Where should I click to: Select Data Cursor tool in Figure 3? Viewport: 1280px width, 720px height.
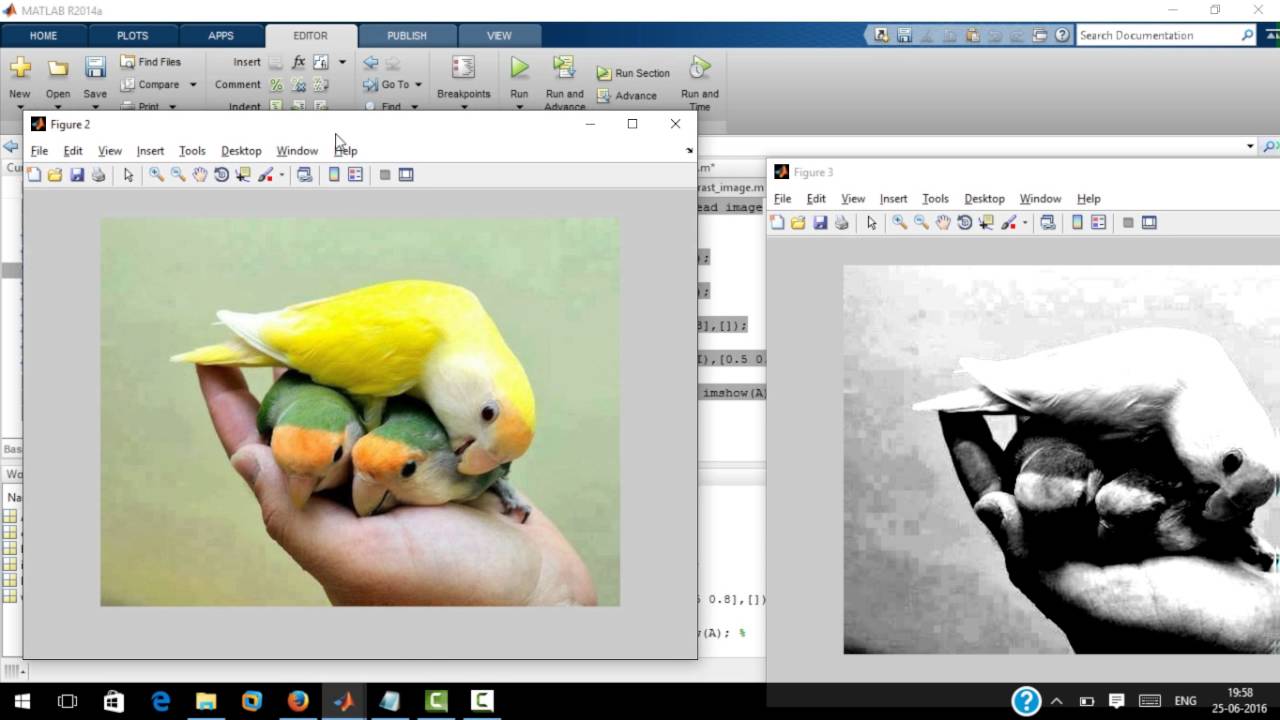pos(986,223)
